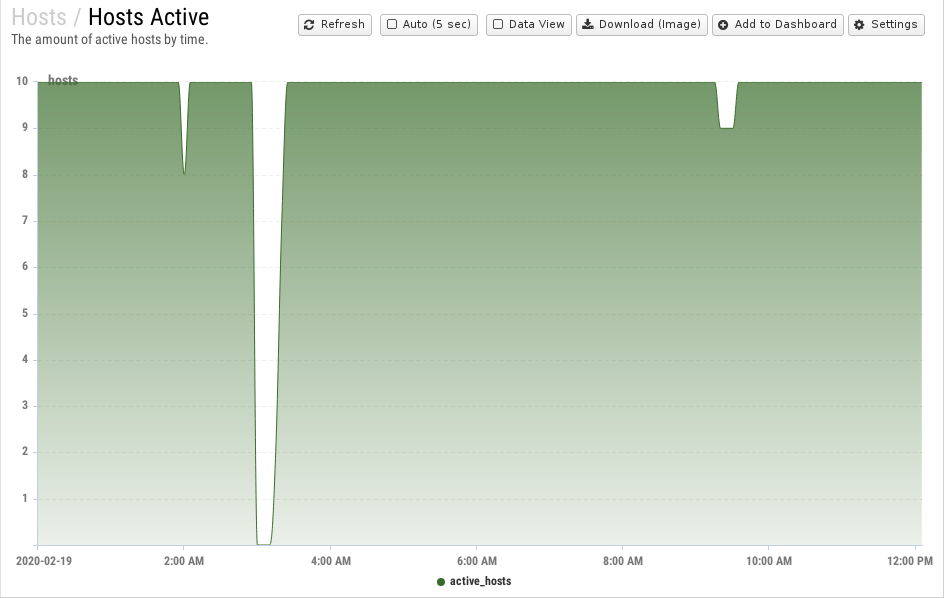Toggle the Auto (5 sec) checkbox
Screen dimensions: 944x598
pos(392,25)
